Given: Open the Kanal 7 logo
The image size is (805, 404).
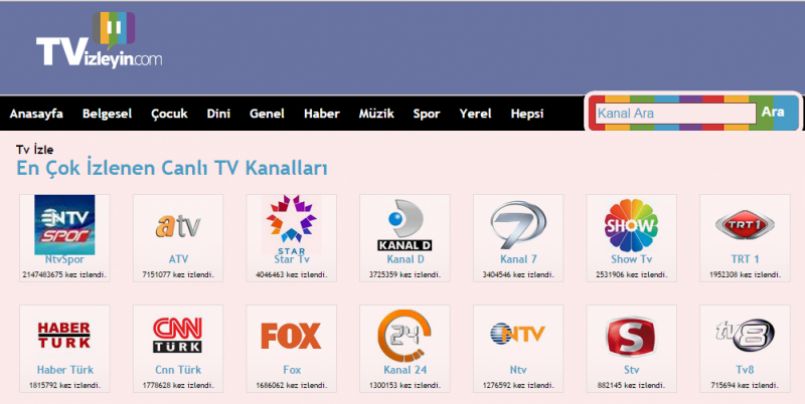Looking at the screenshot, I should pos(519,225).
